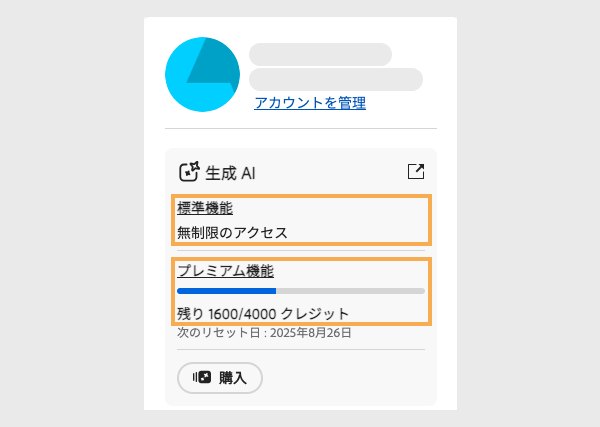Click the upper gray name placeholder
600x427 pixels.
click(x=320, y=54)
